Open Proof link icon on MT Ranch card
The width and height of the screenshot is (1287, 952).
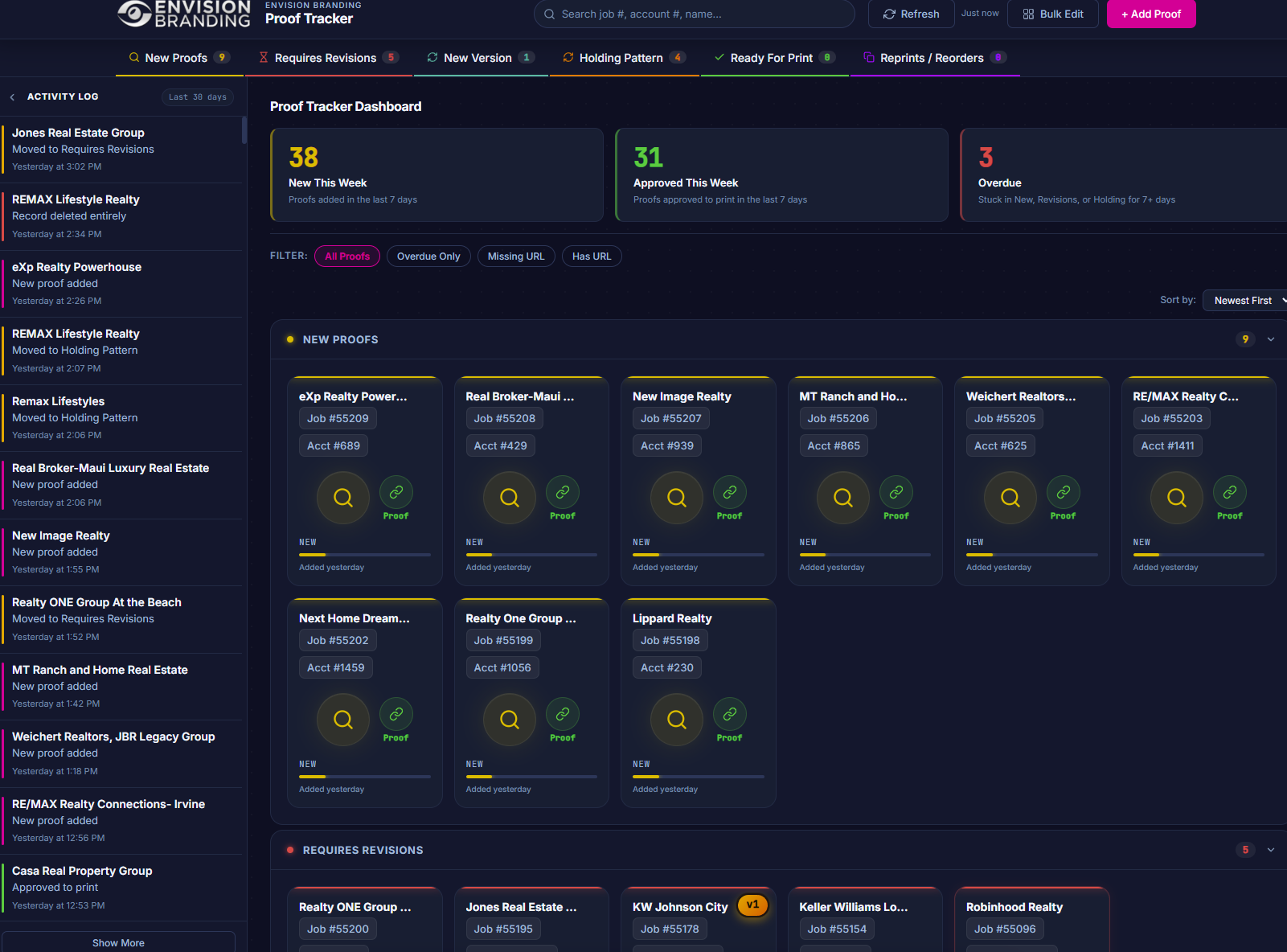(x=896, y=492)
